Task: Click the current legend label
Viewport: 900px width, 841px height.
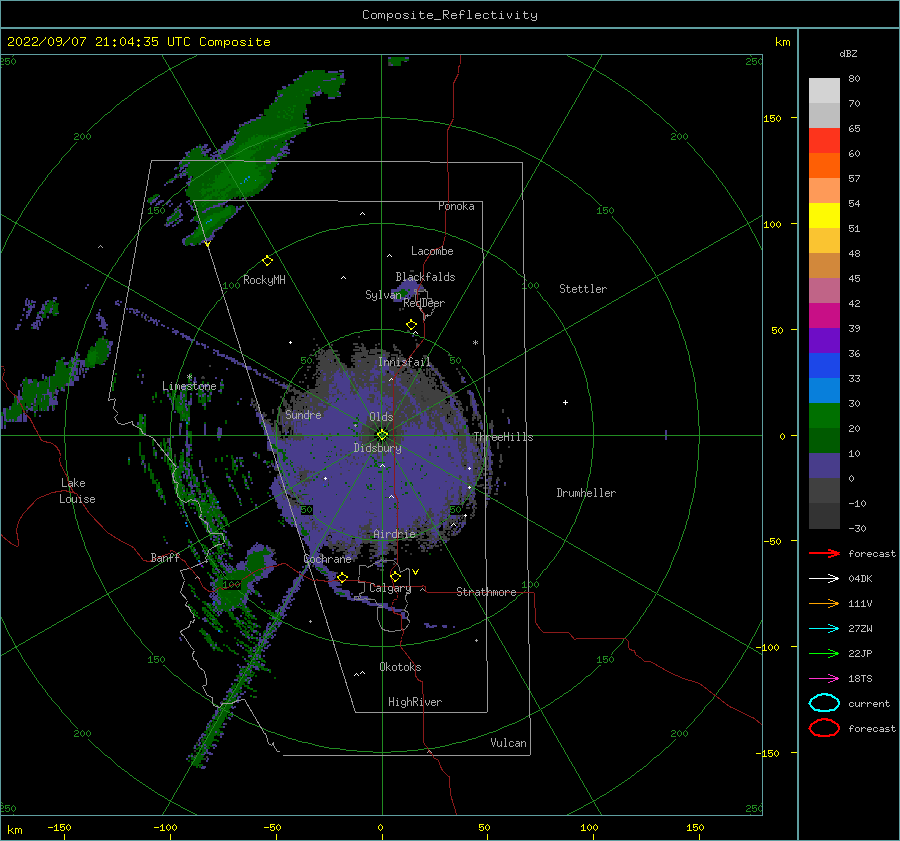Action: tap(869, 703)
